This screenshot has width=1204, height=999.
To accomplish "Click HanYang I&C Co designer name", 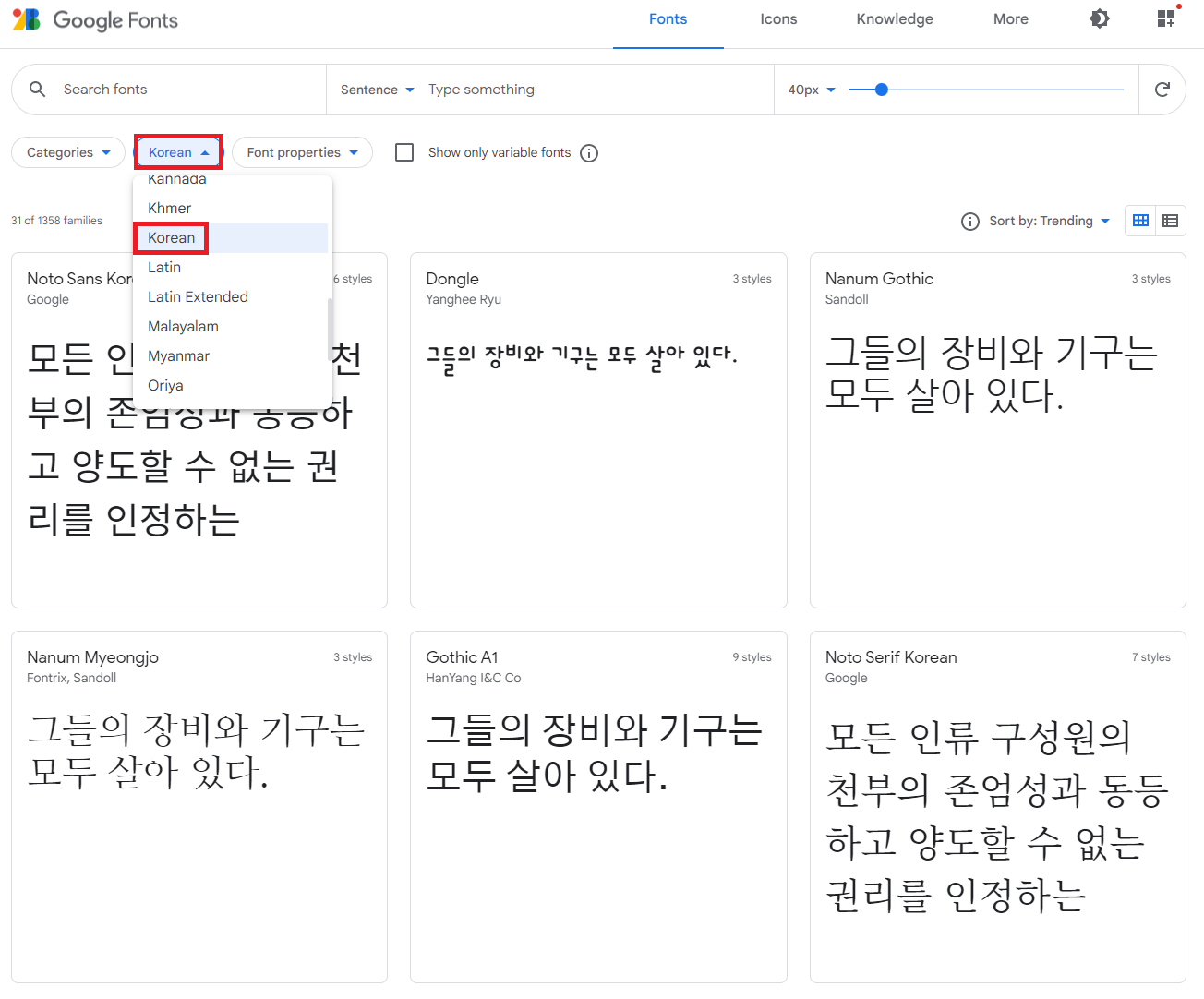I will 474,678.
